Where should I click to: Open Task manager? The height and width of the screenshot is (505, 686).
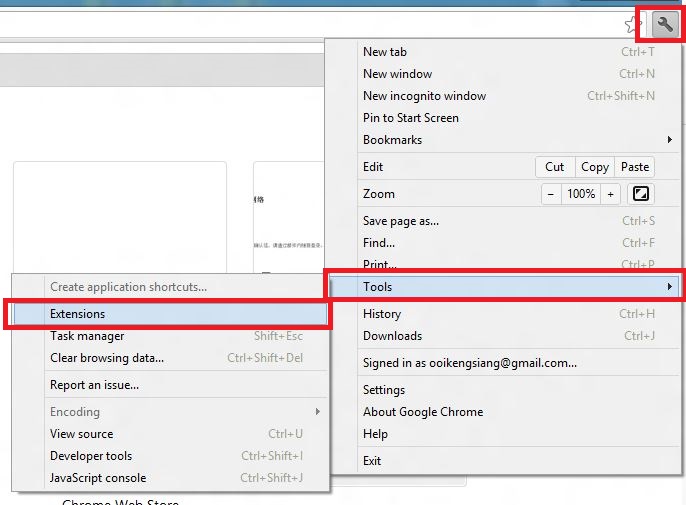(x=88, y=336)
